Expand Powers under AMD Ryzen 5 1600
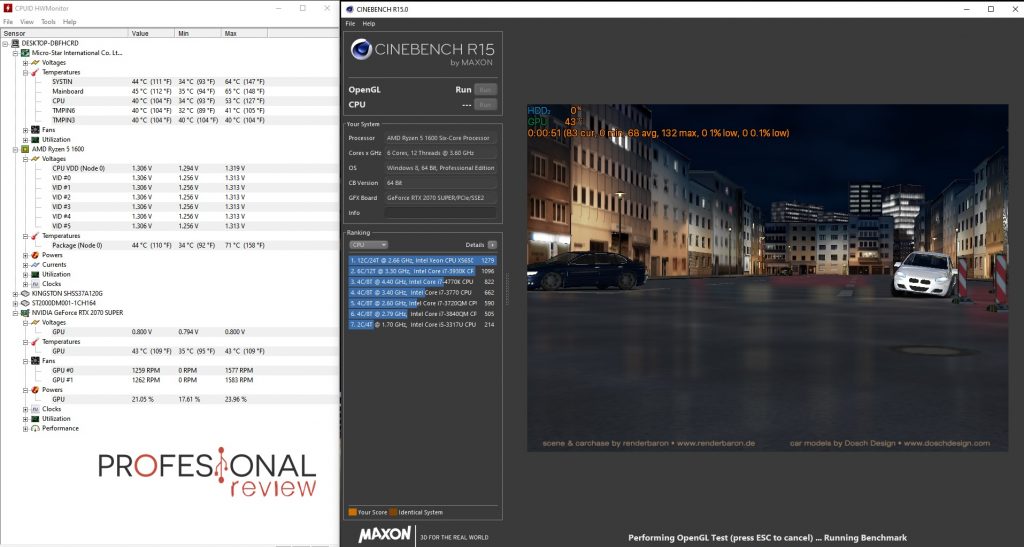The image size is (1024, 547). [25, 255]
